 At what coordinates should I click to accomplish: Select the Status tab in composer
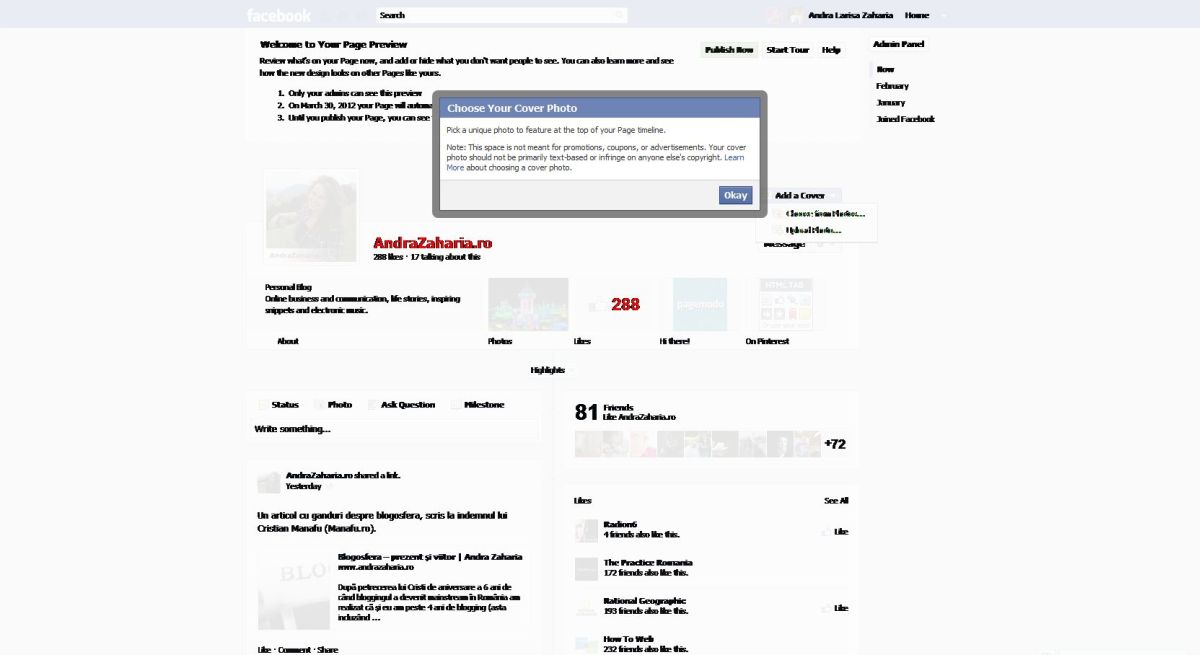coord(278,405)
